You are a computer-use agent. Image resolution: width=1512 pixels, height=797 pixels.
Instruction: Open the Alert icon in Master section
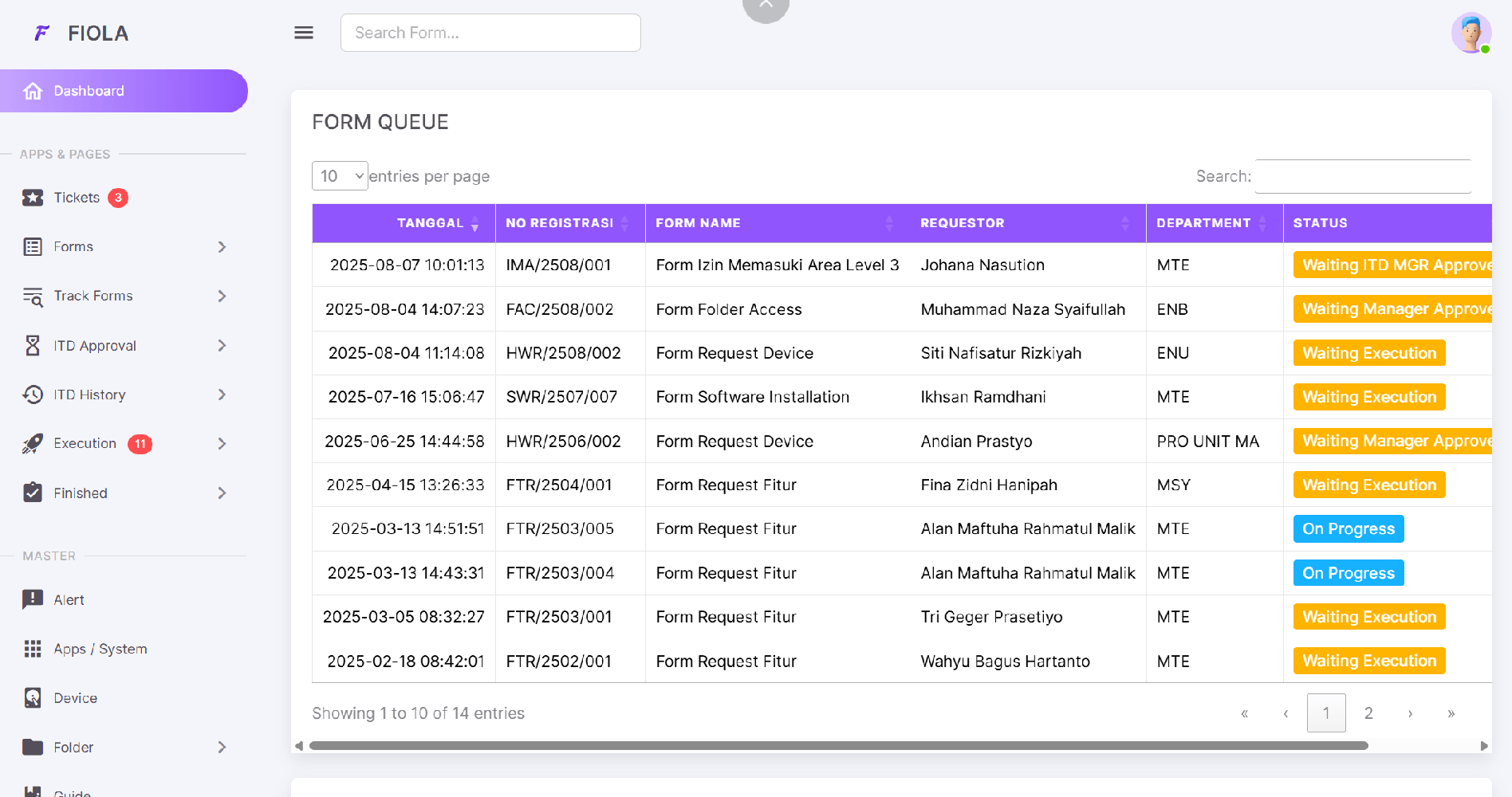coord(33,599)
